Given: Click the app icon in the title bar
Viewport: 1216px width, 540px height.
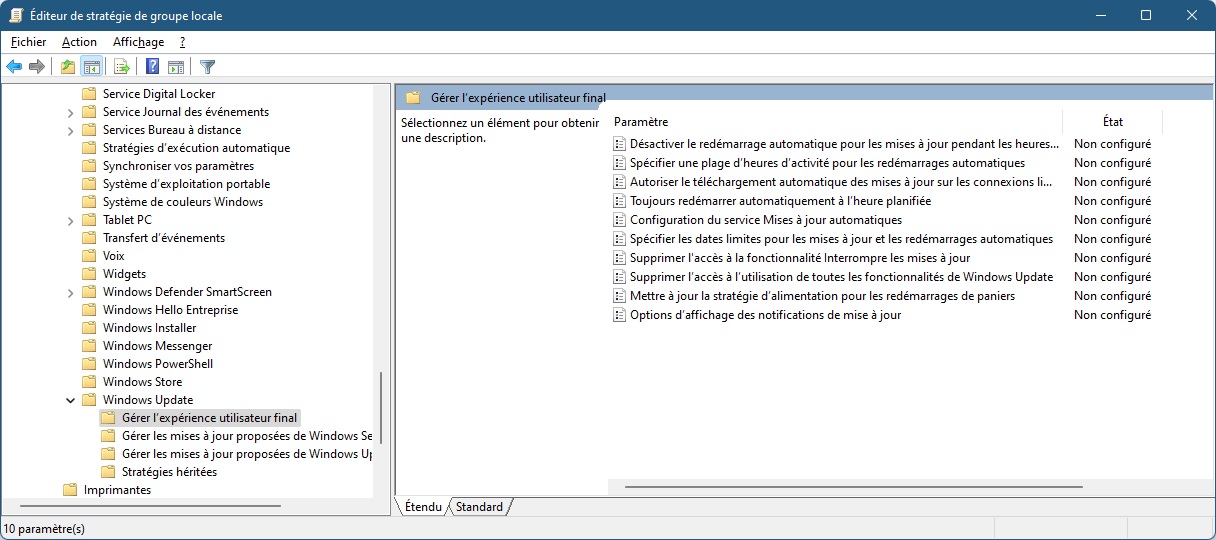Looking at the screenshot, I should click(15, 15).
